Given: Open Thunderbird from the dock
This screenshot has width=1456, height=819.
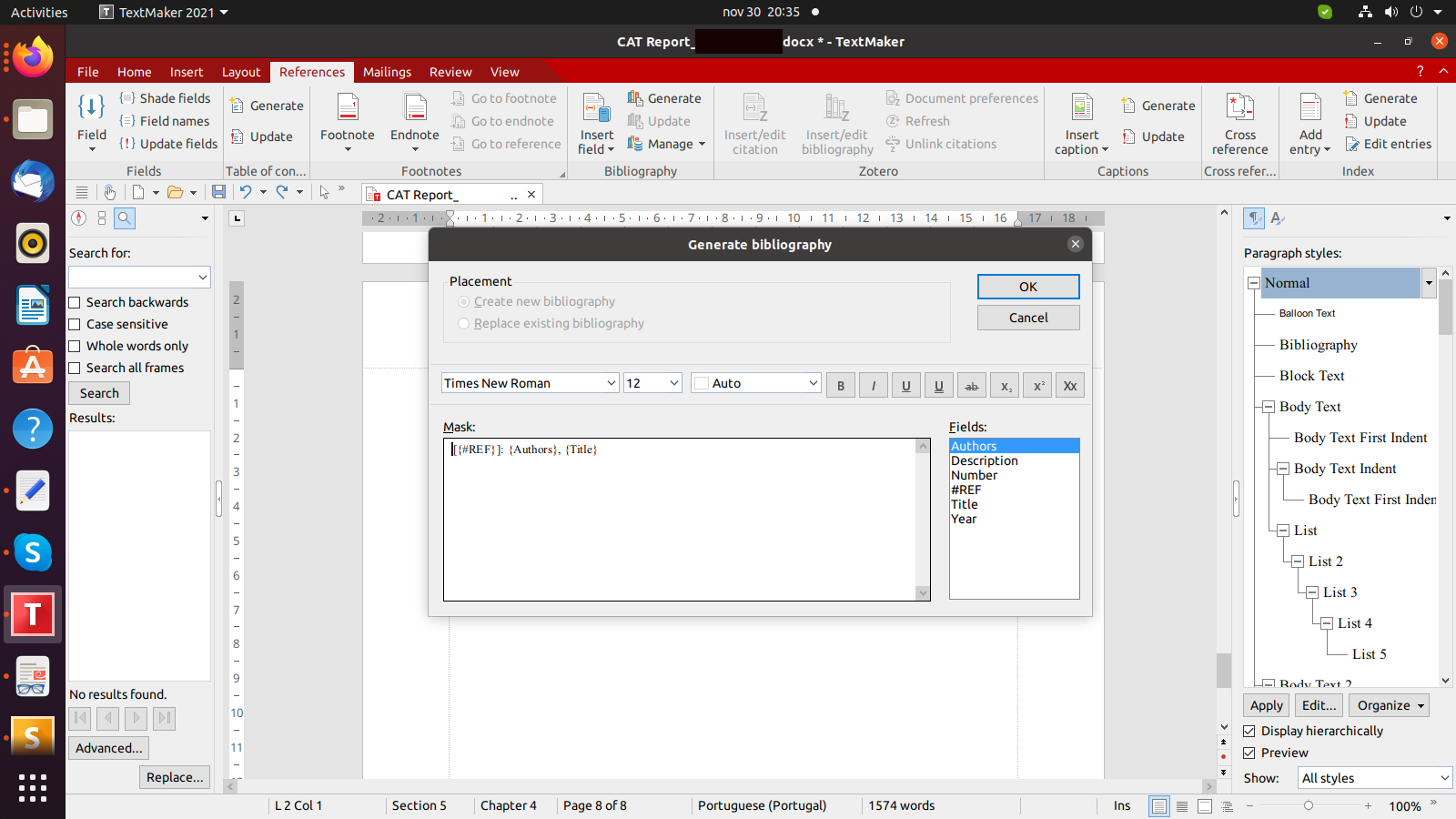Looking at the screenshot, I should click(33, 181).
